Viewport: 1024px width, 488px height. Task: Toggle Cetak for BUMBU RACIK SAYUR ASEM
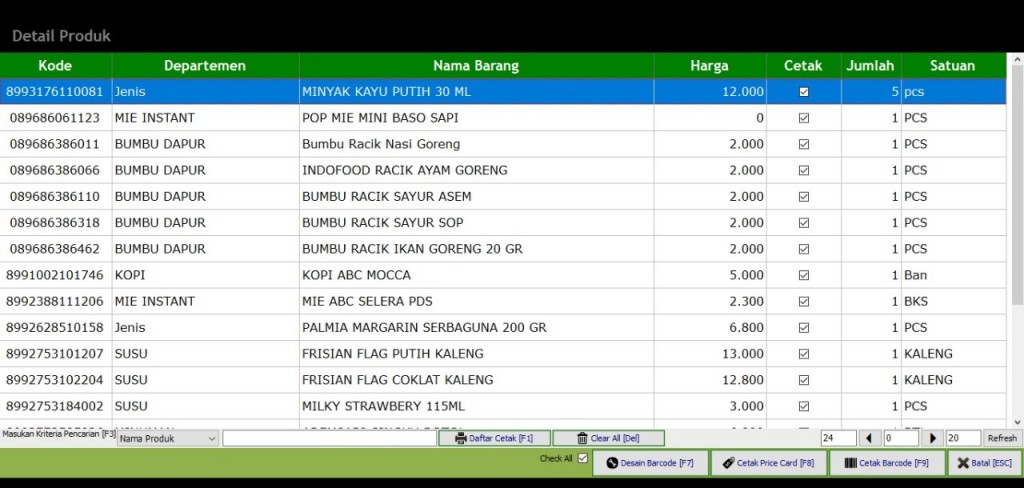point(804,197)
